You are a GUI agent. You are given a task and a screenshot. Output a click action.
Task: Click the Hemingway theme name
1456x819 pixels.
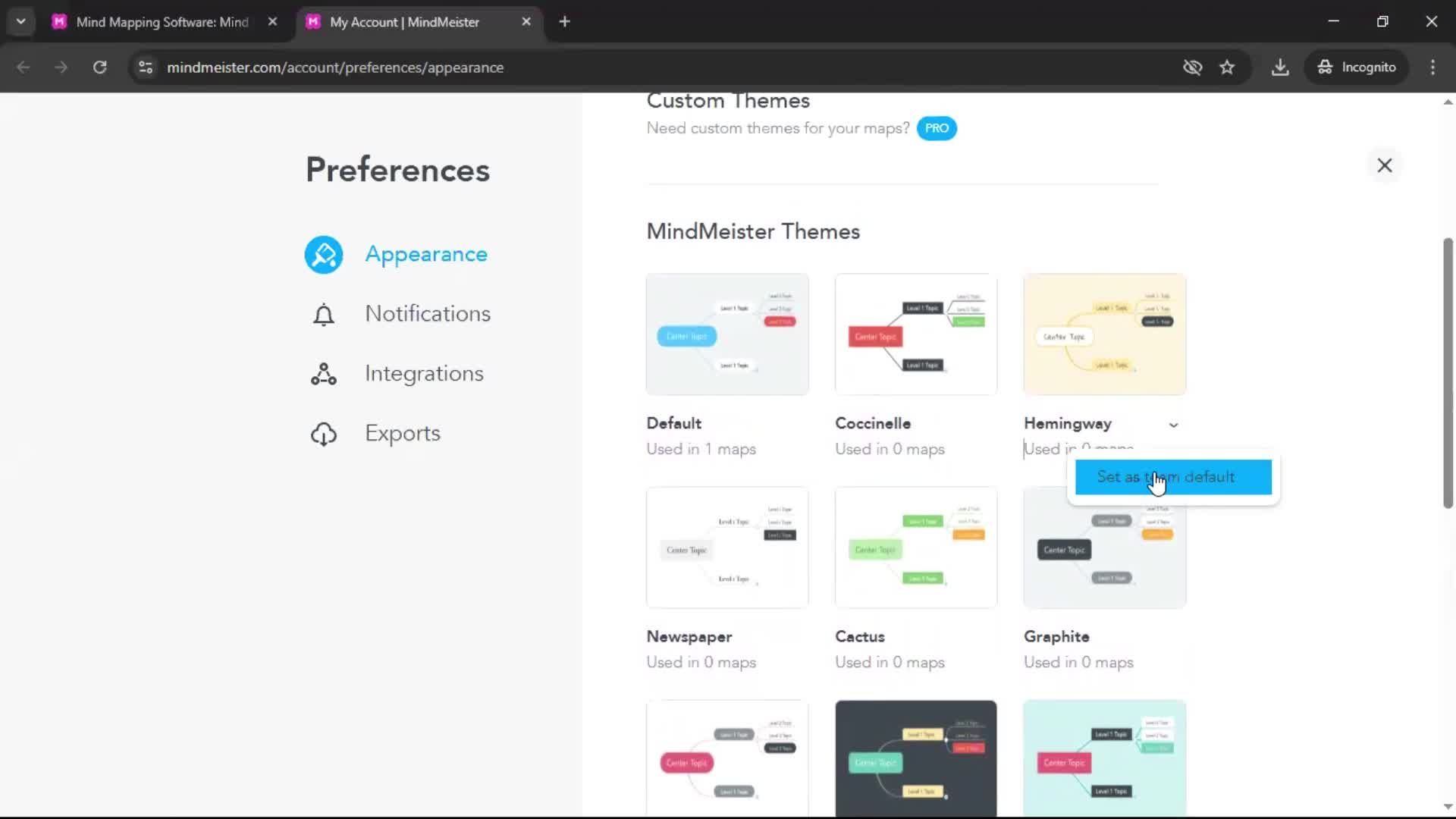(1068, 424)
